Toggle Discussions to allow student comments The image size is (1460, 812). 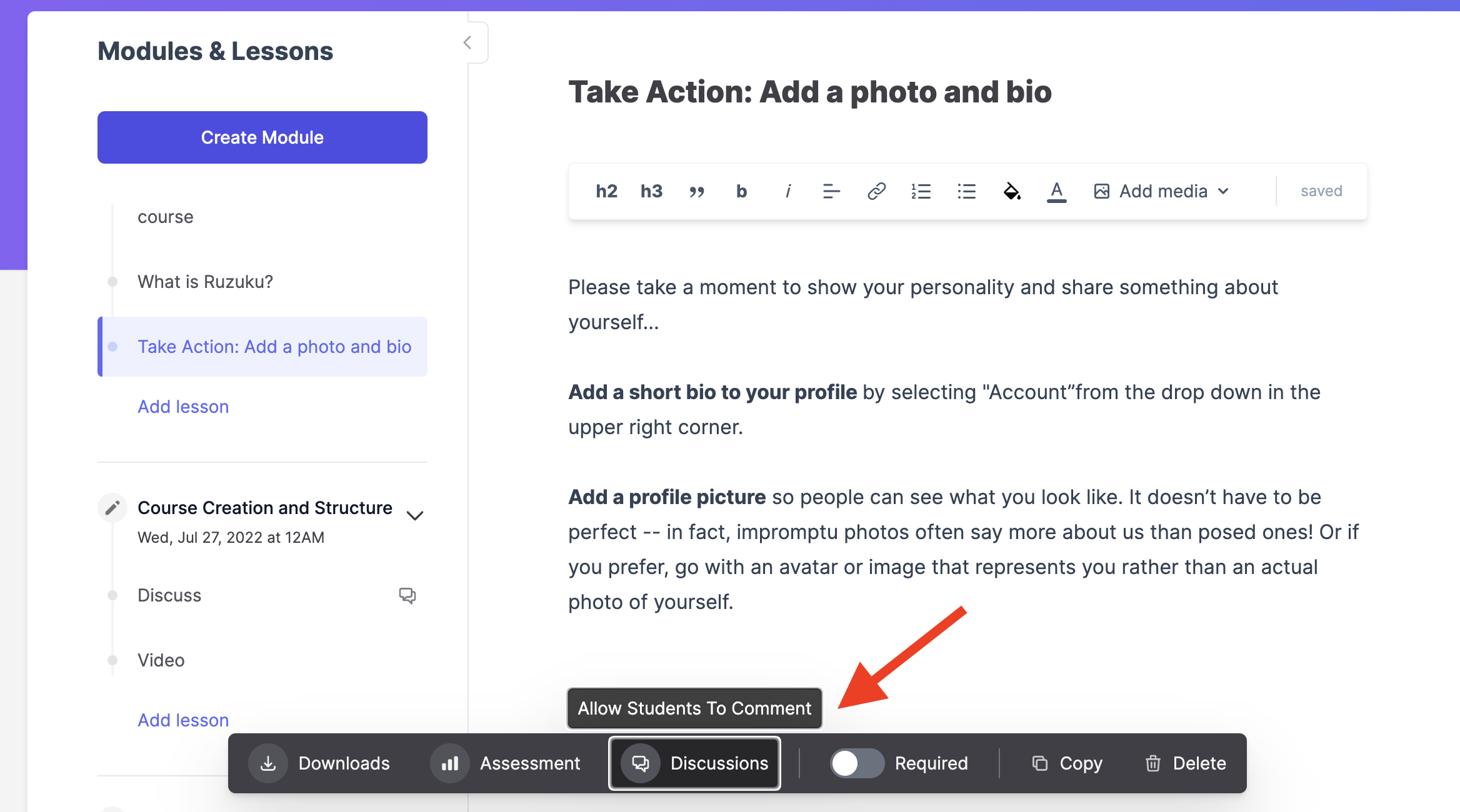tap(694, 763)
